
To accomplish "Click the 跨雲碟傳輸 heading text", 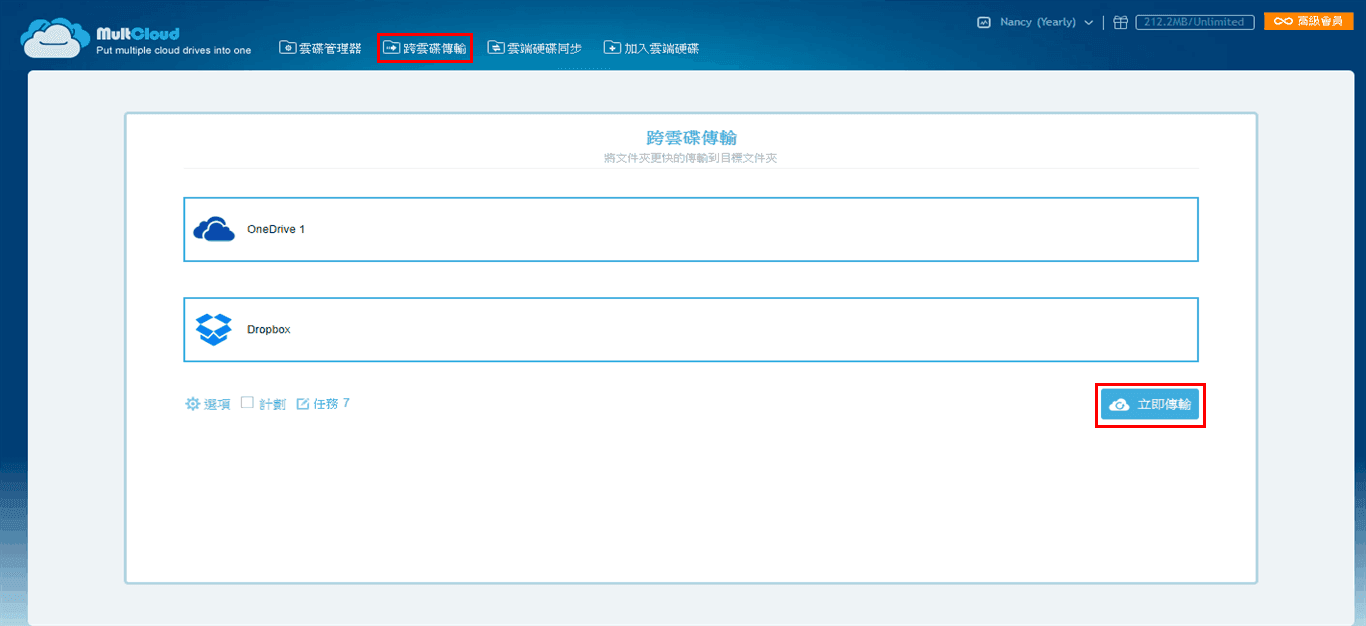I will 691,137.
